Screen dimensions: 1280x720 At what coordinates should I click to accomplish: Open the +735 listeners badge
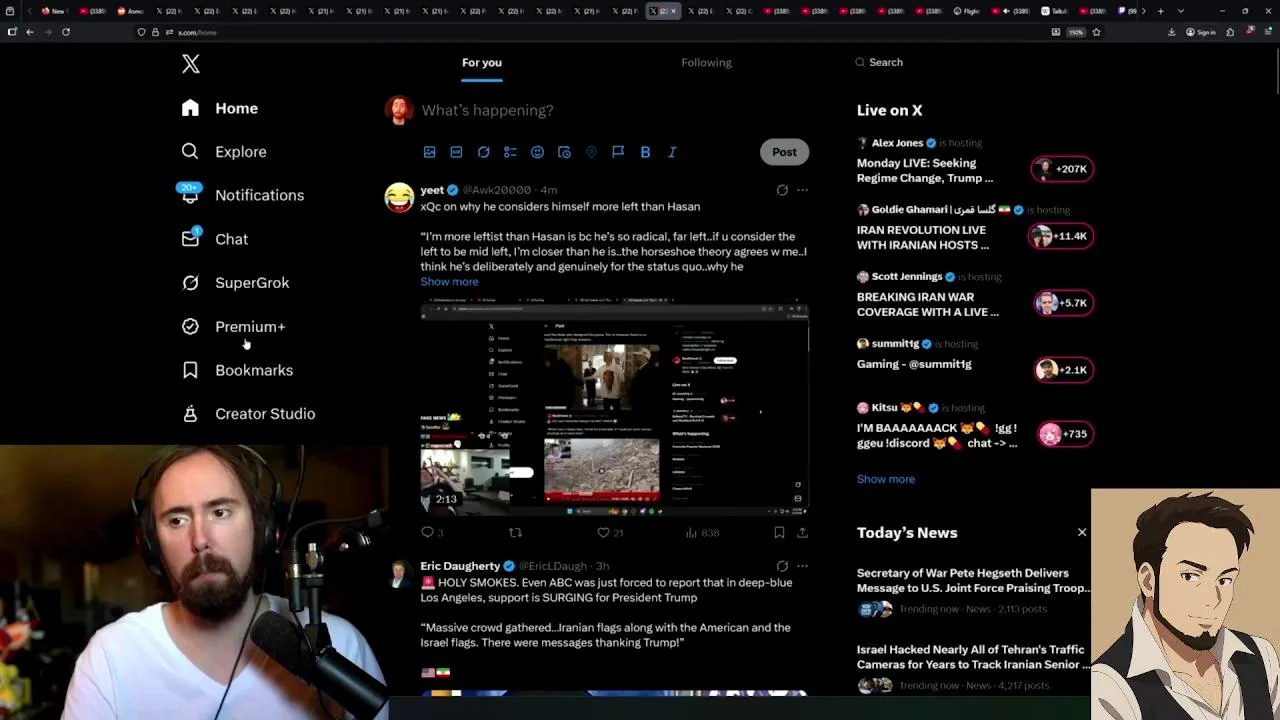[x=1064, y=434]
